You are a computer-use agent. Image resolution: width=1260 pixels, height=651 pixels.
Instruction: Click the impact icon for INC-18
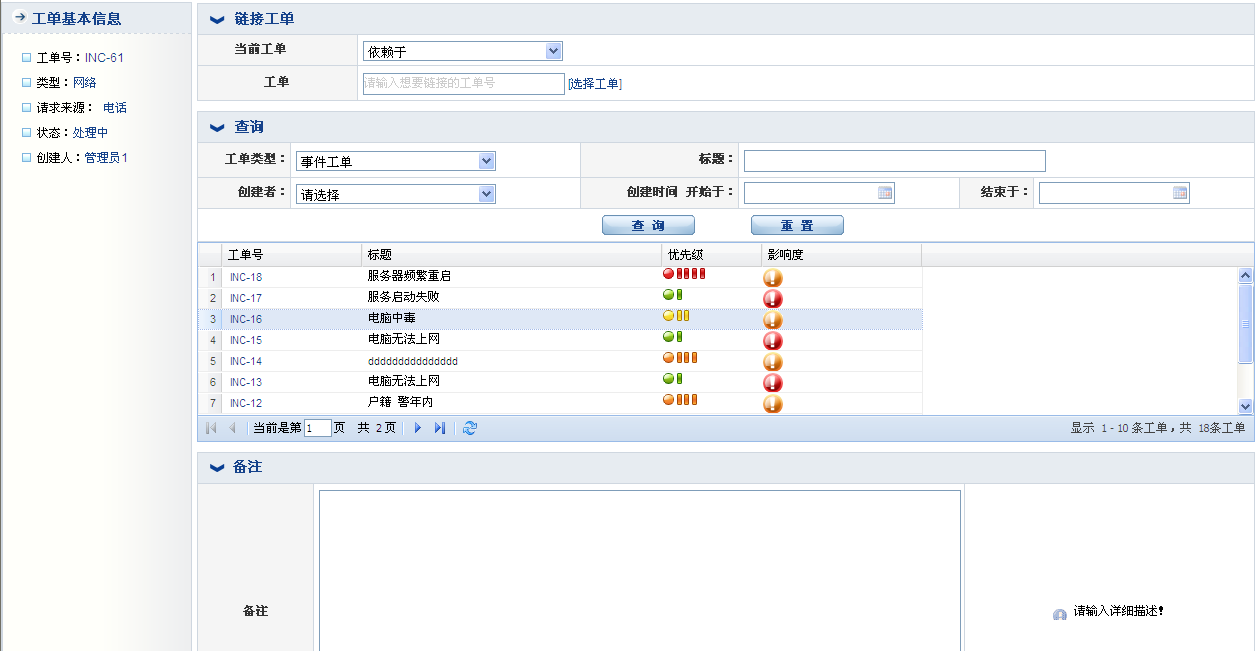773,278
